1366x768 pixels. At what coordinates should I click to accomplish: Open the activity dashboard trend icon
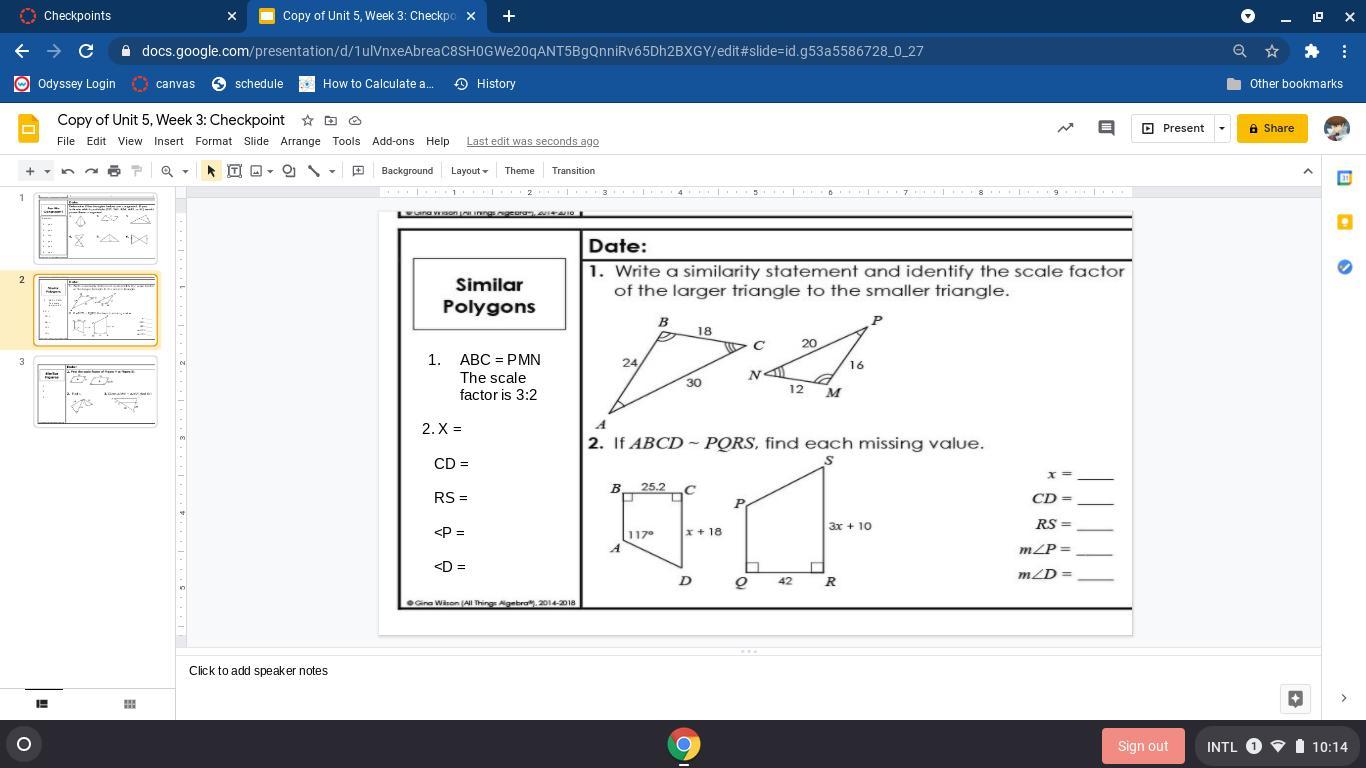click(x=1066, y=128)
